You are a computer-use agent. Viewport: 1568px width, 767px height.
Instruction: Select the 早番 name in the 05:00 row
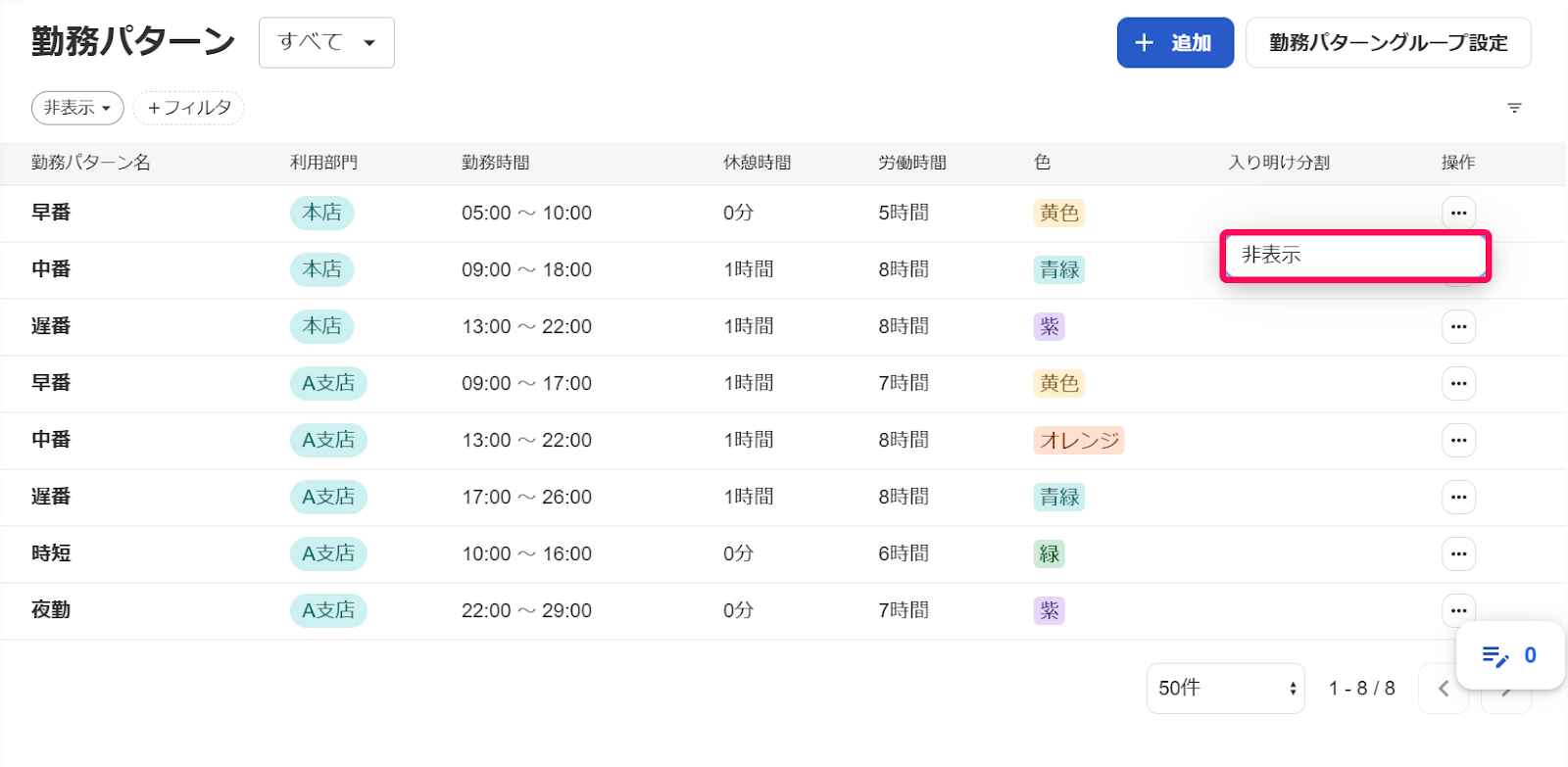pyautogui.click(x=51, y=213)
